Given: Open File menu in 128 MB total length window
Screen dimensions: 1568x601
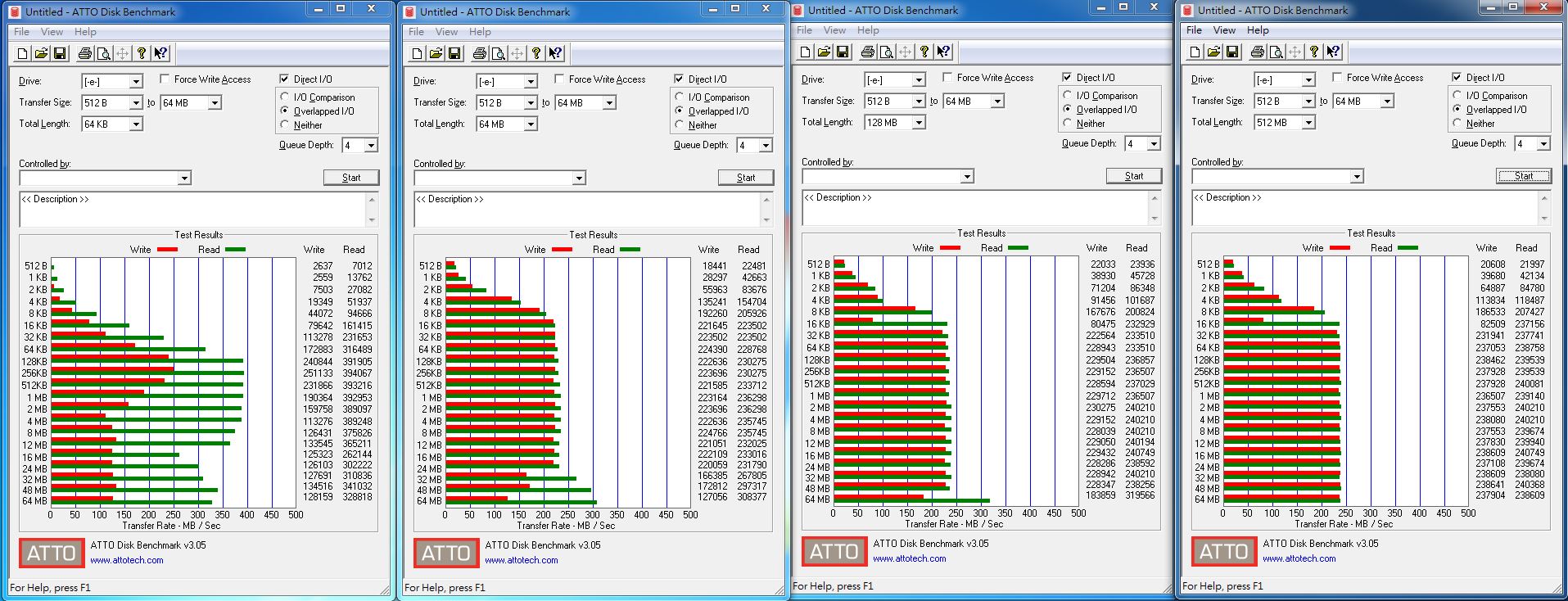Looking at the screenshot, I should [x=804, y=30].
